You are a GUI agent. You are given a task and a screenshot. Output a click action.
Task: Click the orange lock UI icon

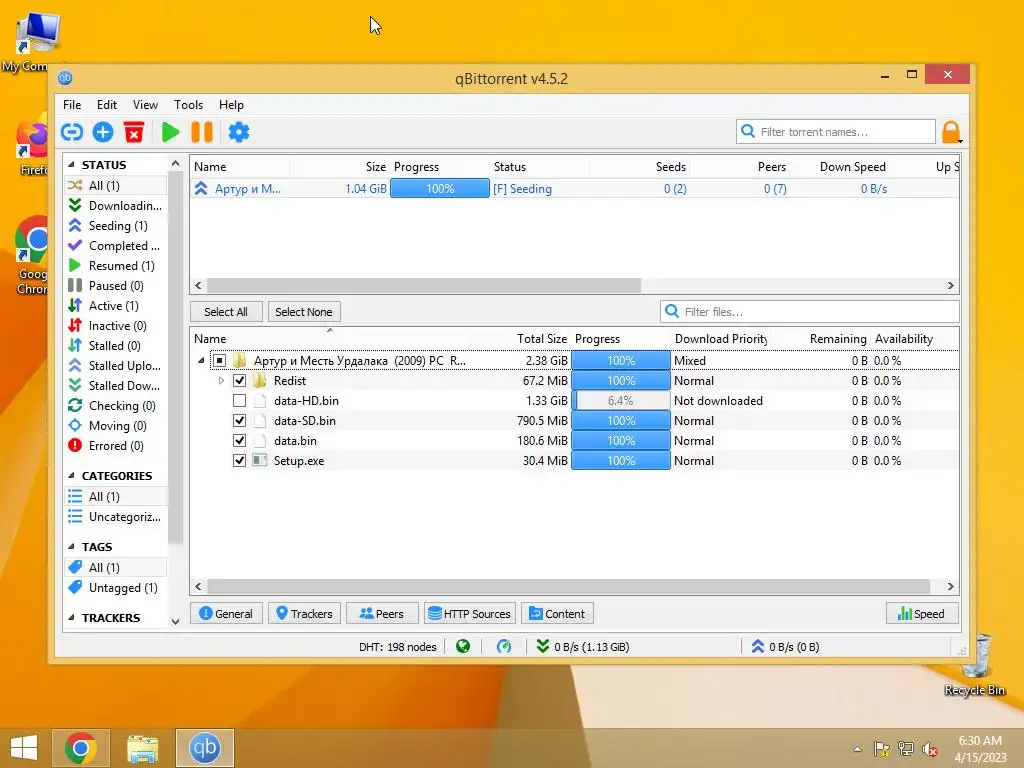[x=952, y=132]
